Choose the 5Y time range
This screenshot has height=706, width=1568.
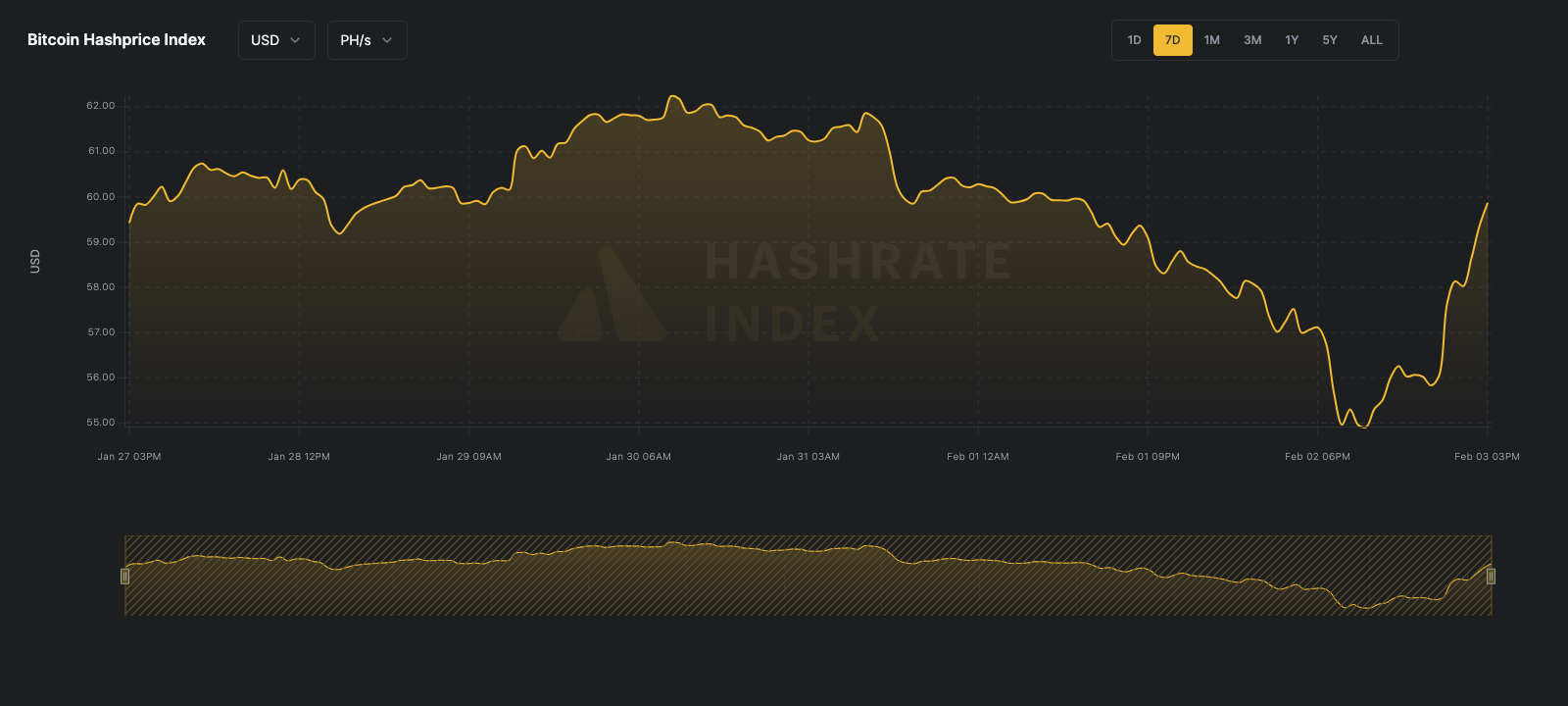point(1330,40)
